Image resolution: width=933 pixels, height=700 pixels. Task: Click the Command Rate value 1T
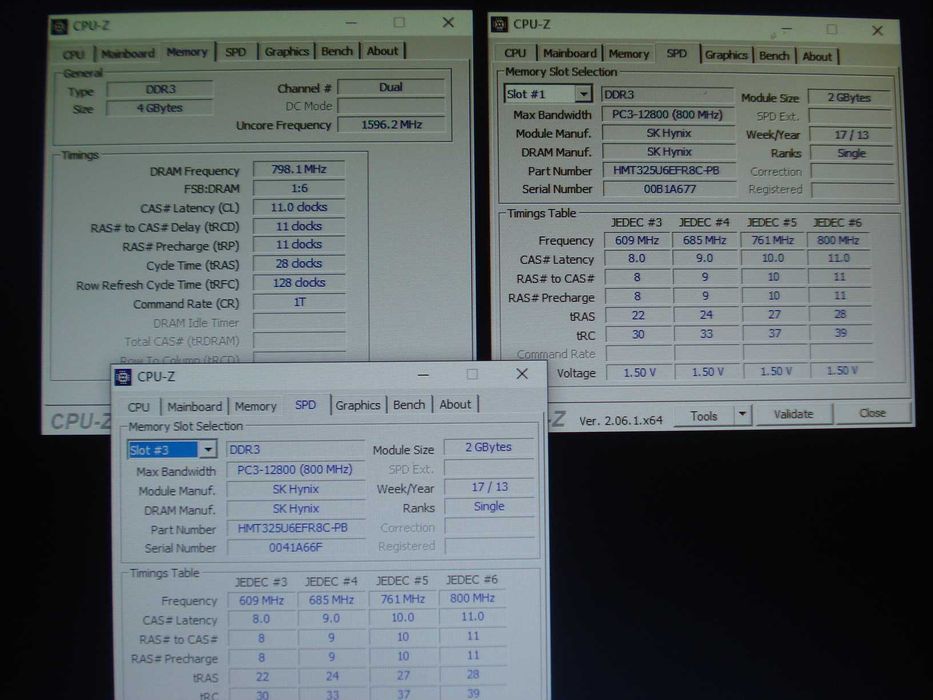point(299,302)
